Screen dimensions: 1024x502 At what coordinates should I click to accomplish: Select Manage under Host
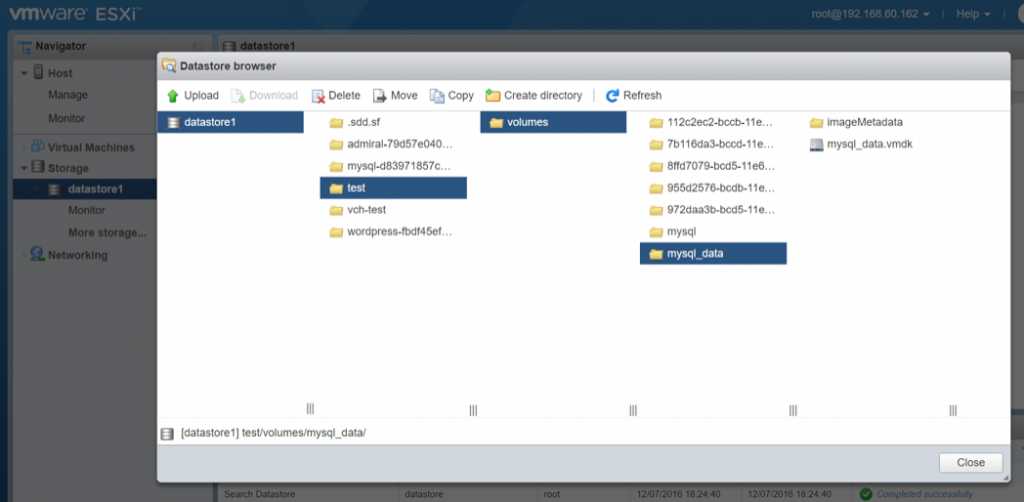pyautogui.click(x=68, y=95)
